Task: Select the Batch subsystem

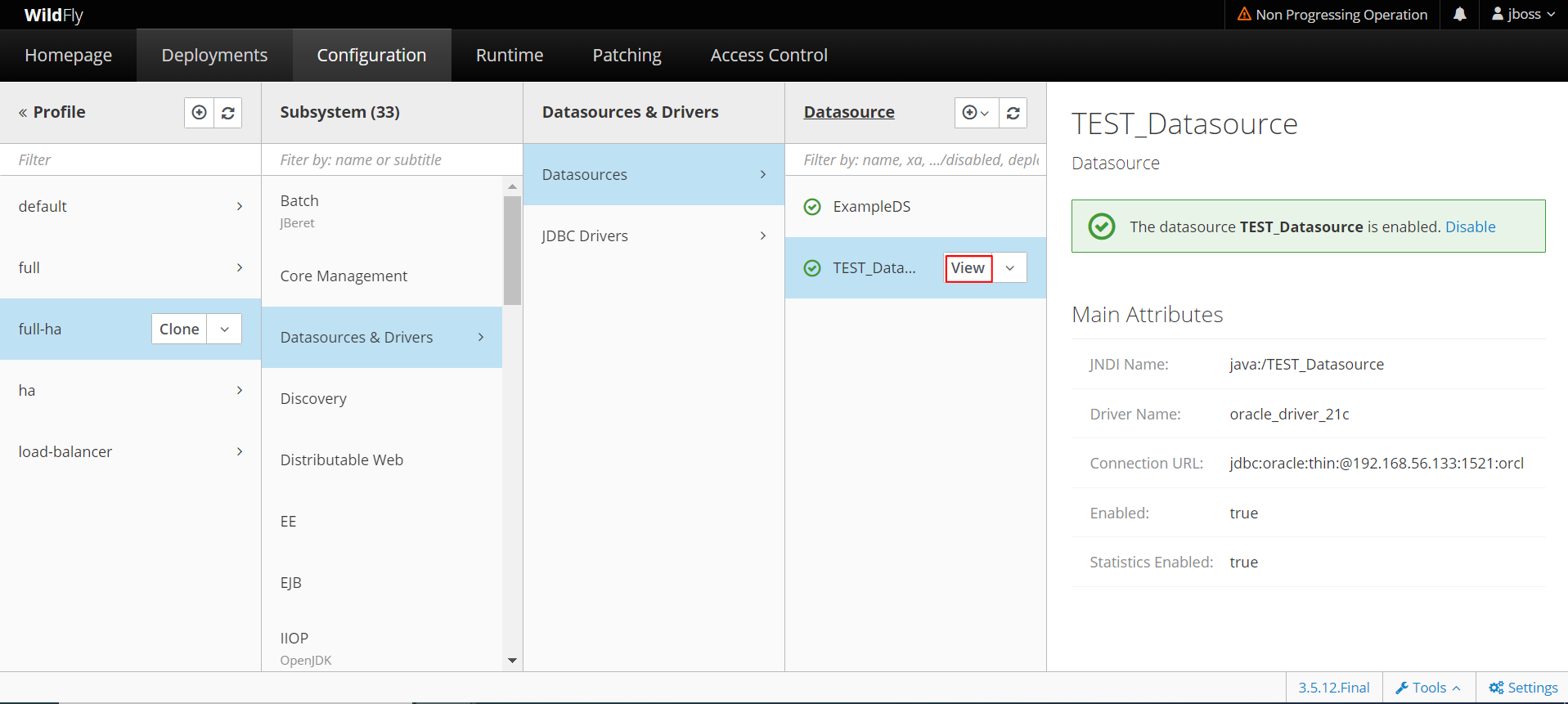Action: (381, 210)
